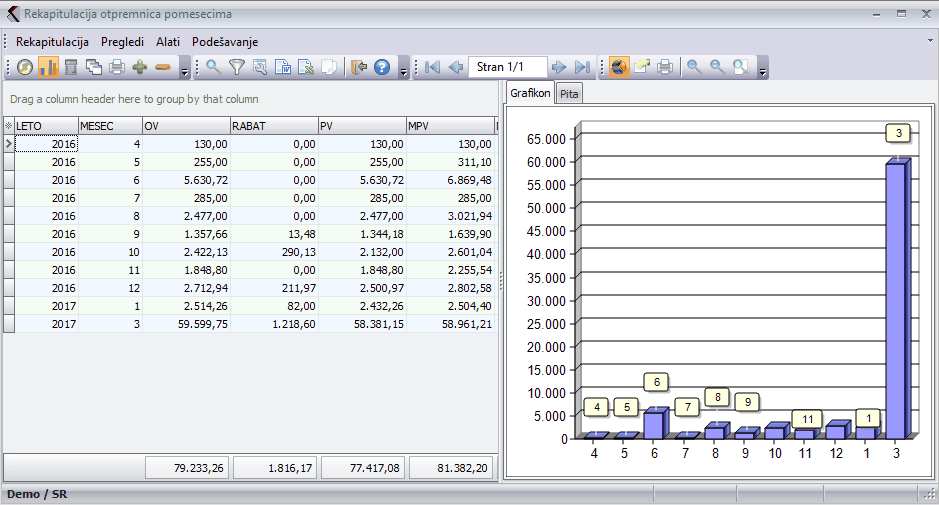Expand the page navigation toolbar overflow arrow
The height and width of the screenshot is (505, 939).
point(402,69)
